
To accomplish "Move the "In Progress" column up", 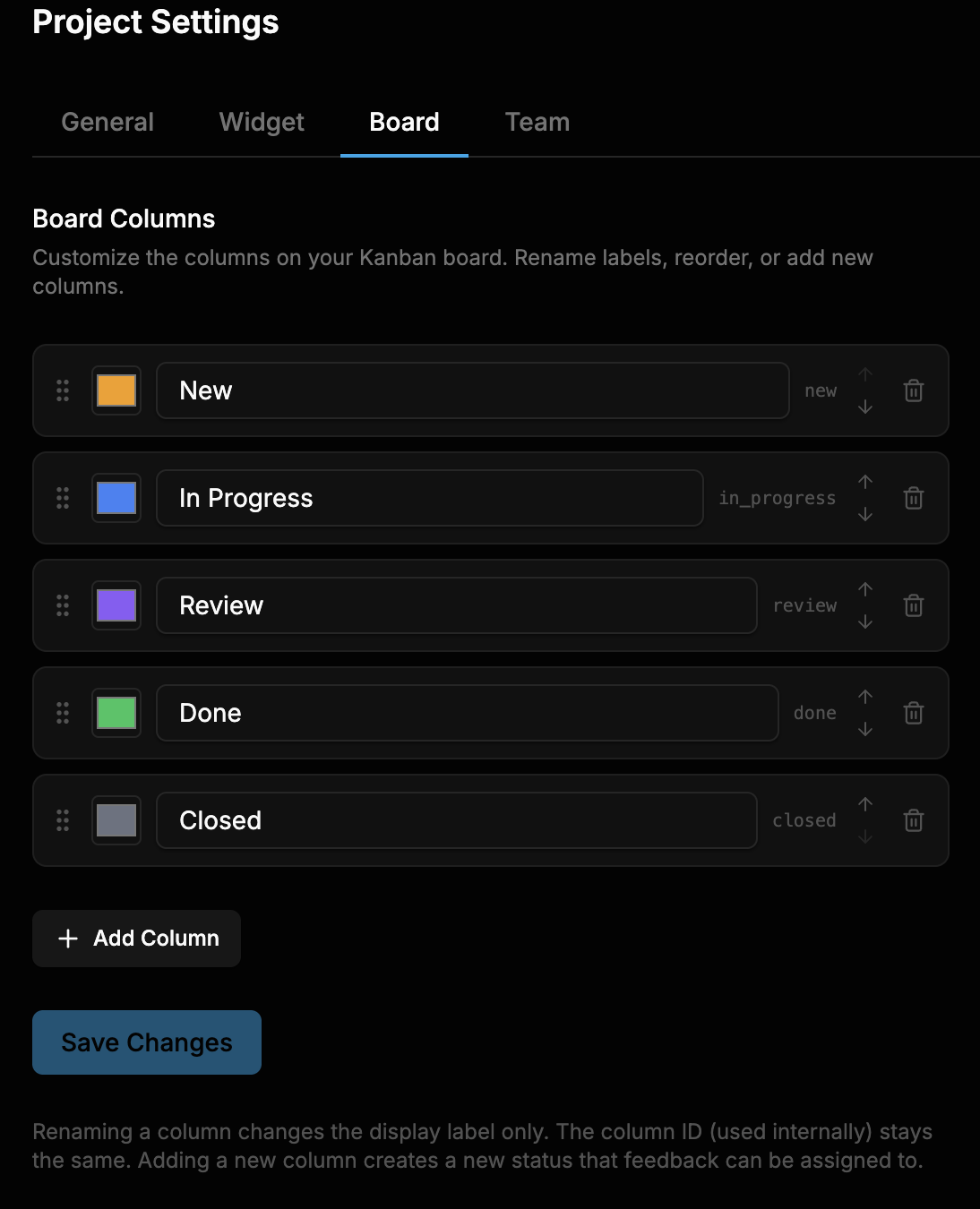I will (x=865, y=482).
